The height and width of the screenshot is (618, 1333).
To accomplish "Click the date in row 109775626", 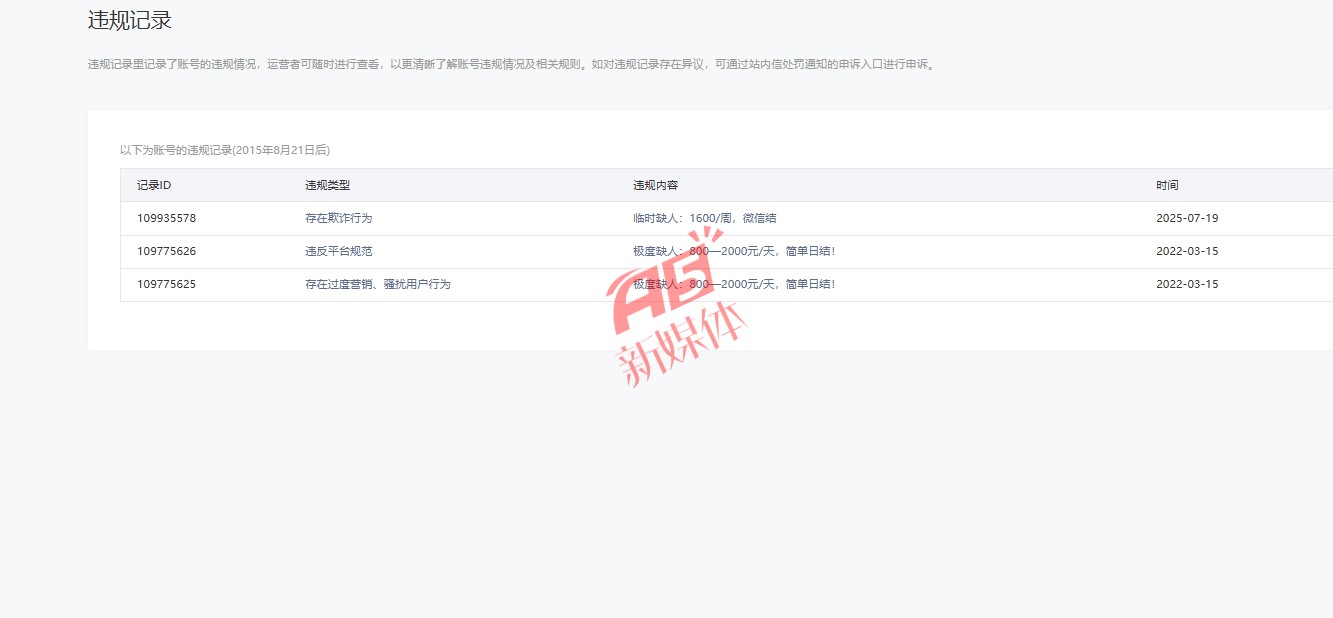I will pyautogui.click(x=1187, y=251).
